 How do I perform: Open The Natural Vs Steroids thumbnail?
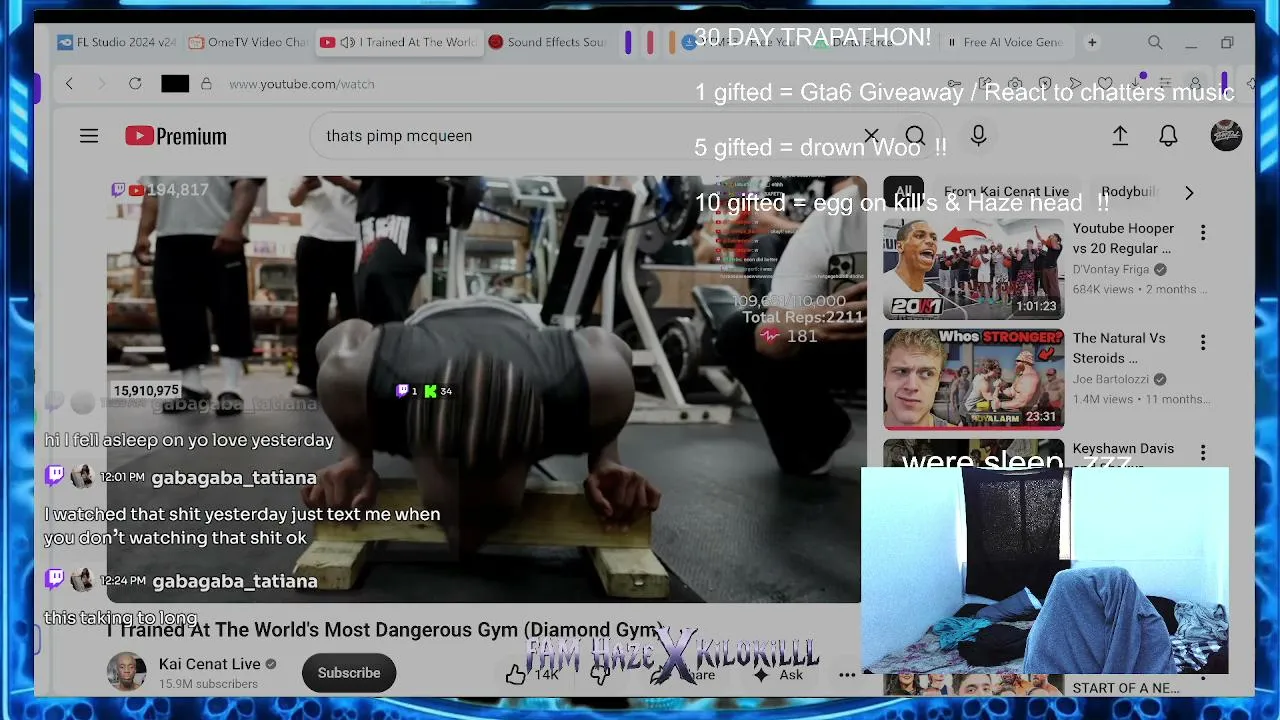click(973, 379)
